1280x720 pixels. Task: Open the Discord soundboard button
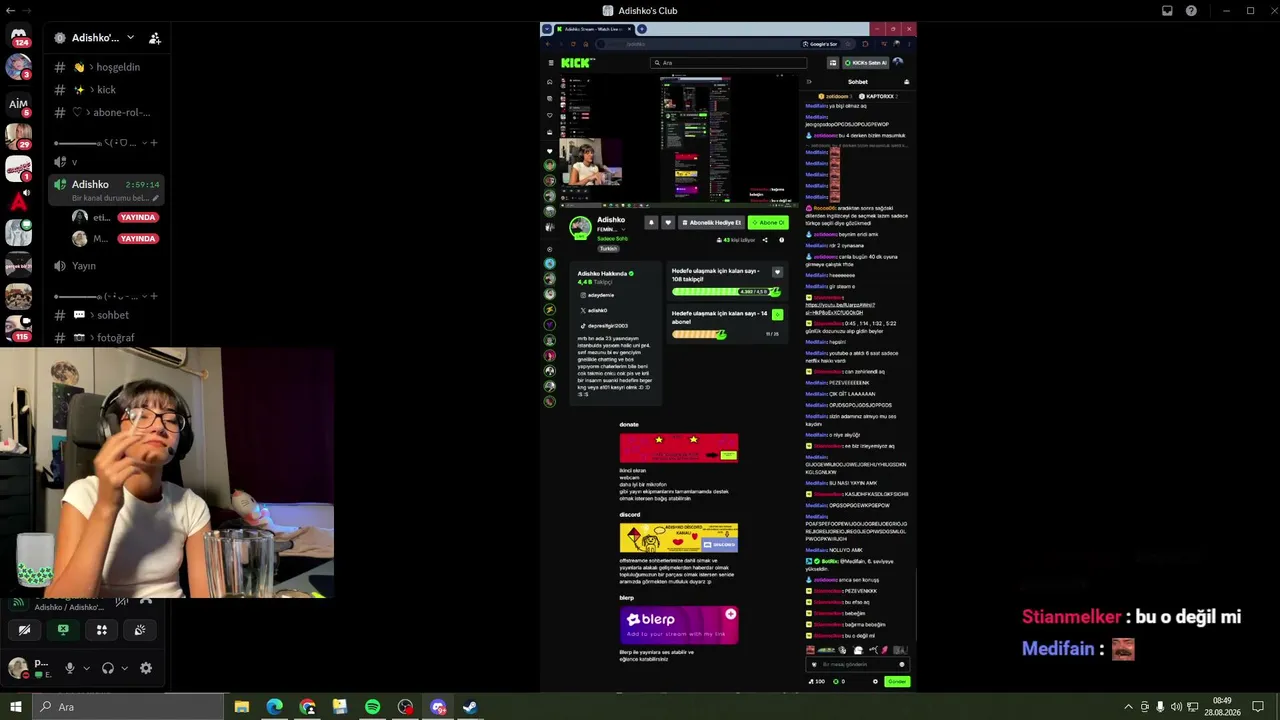[140, 630]
